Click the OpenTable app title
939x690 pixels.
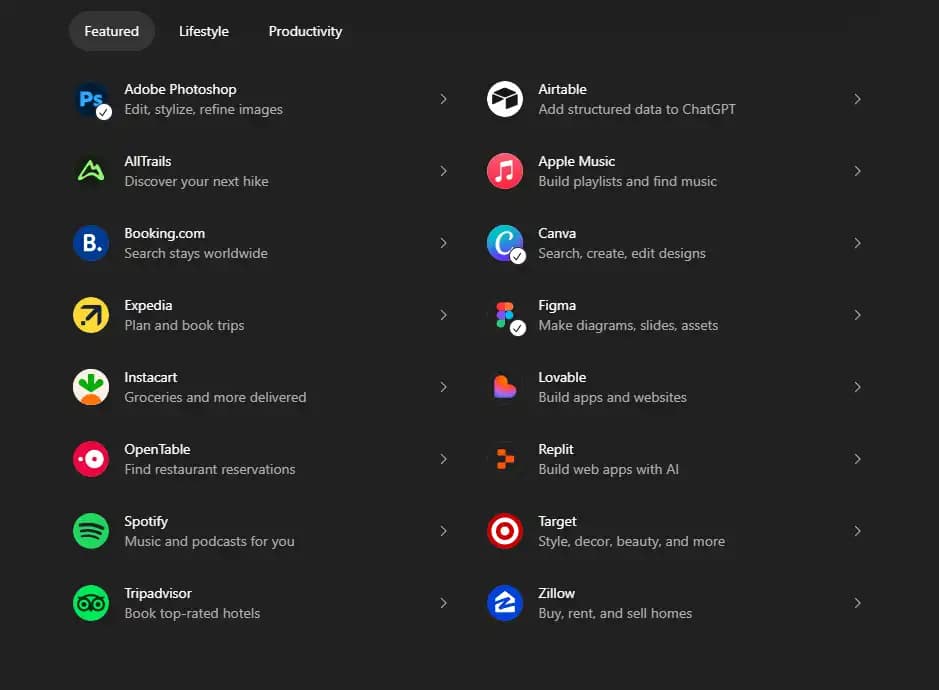click(157, 449)
